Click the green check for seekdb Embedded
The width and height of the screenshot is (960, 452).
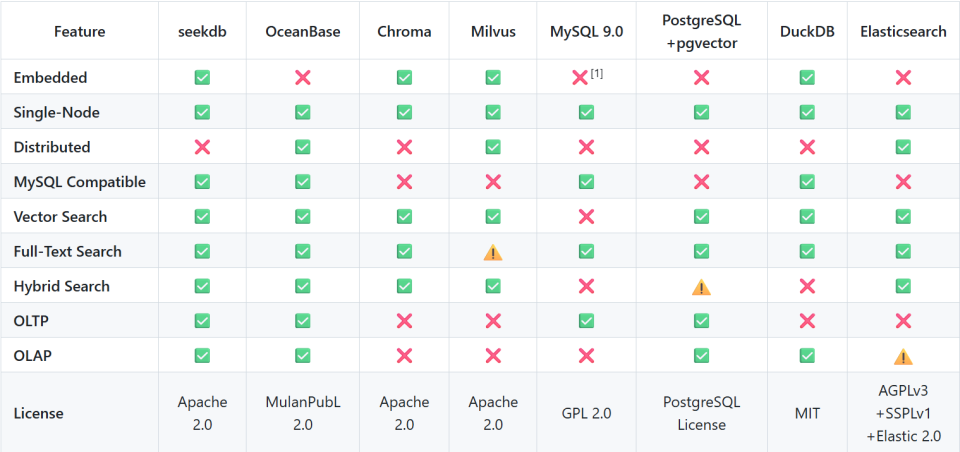[202, 77]
